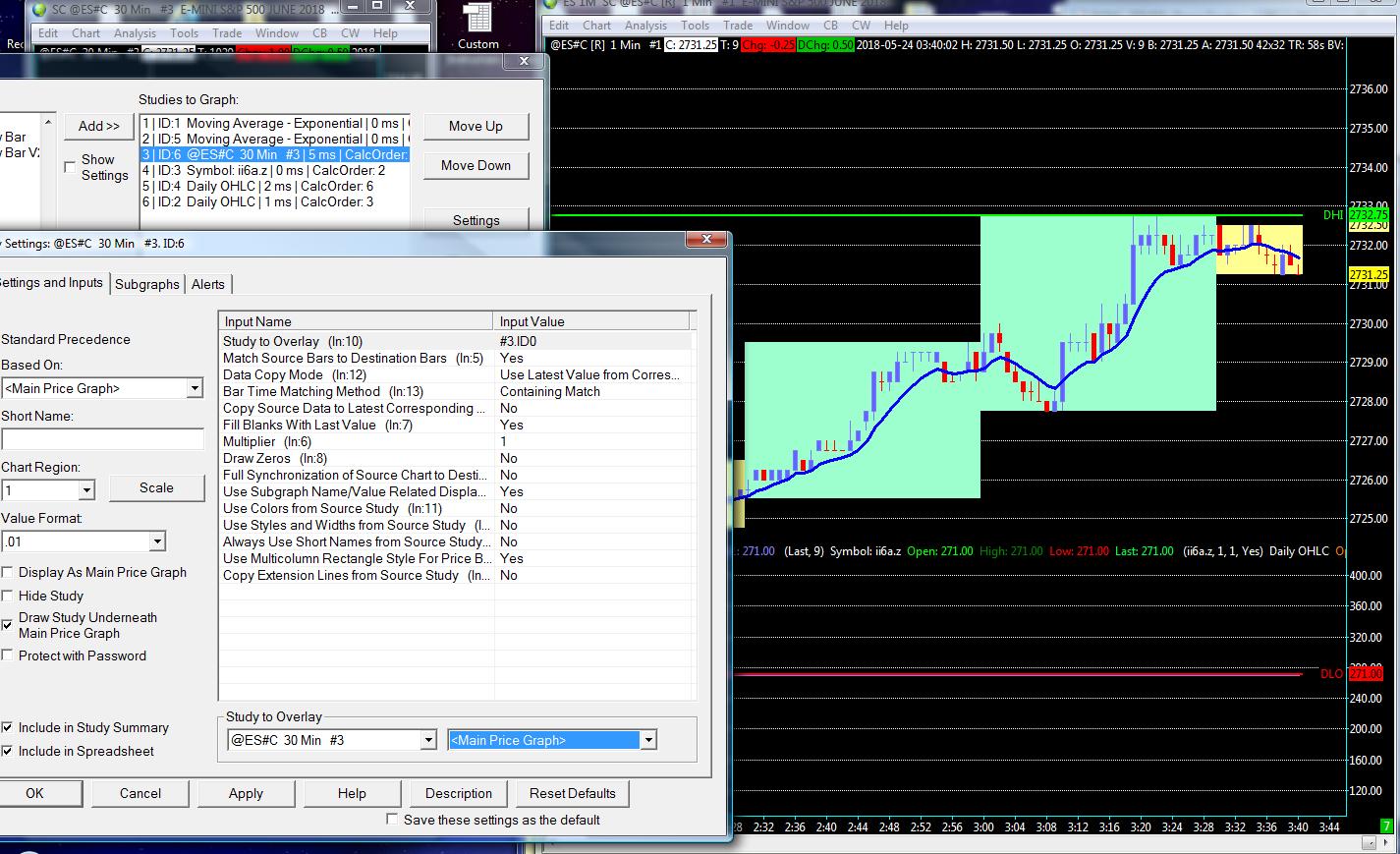1400x854 pixels.
Task: Click the Move Down button
Action: (476, 165)
